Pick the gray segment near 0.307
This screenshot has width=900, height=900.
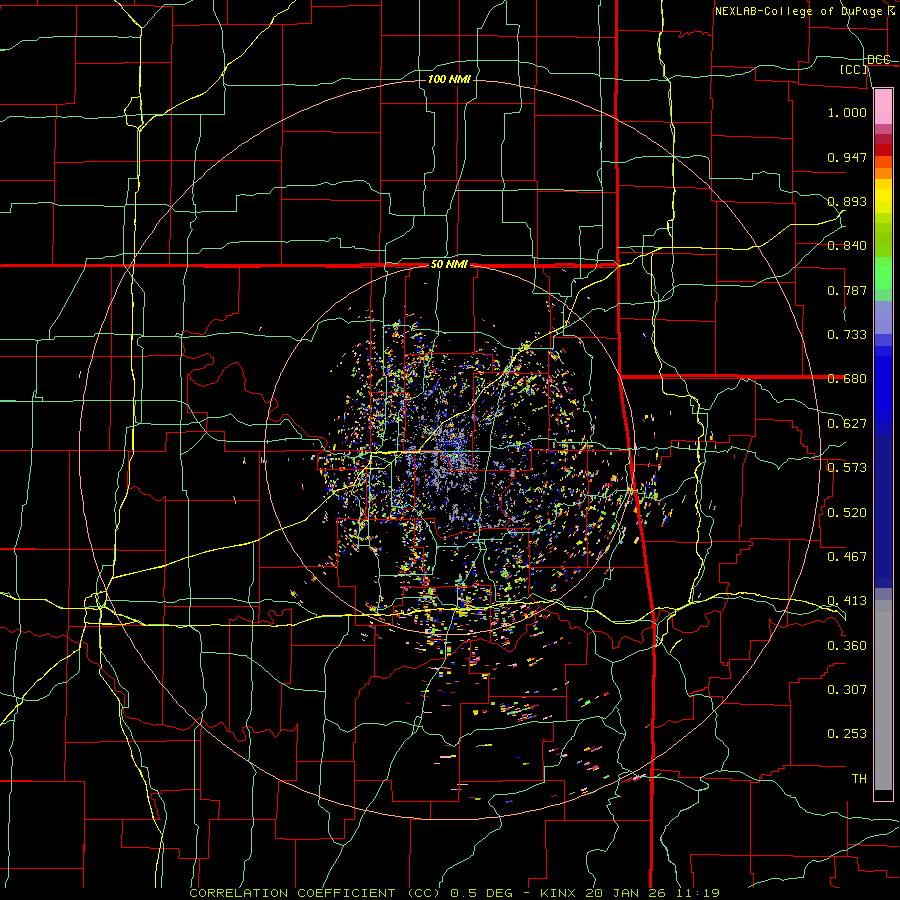pyautogui.click(x=883, y=695)
